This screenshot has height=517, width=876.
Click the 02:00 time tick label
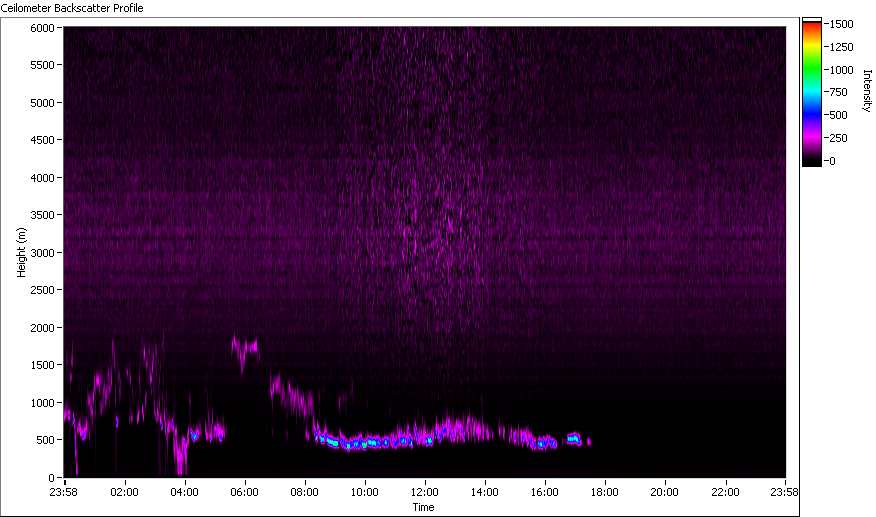pos(125,492)
